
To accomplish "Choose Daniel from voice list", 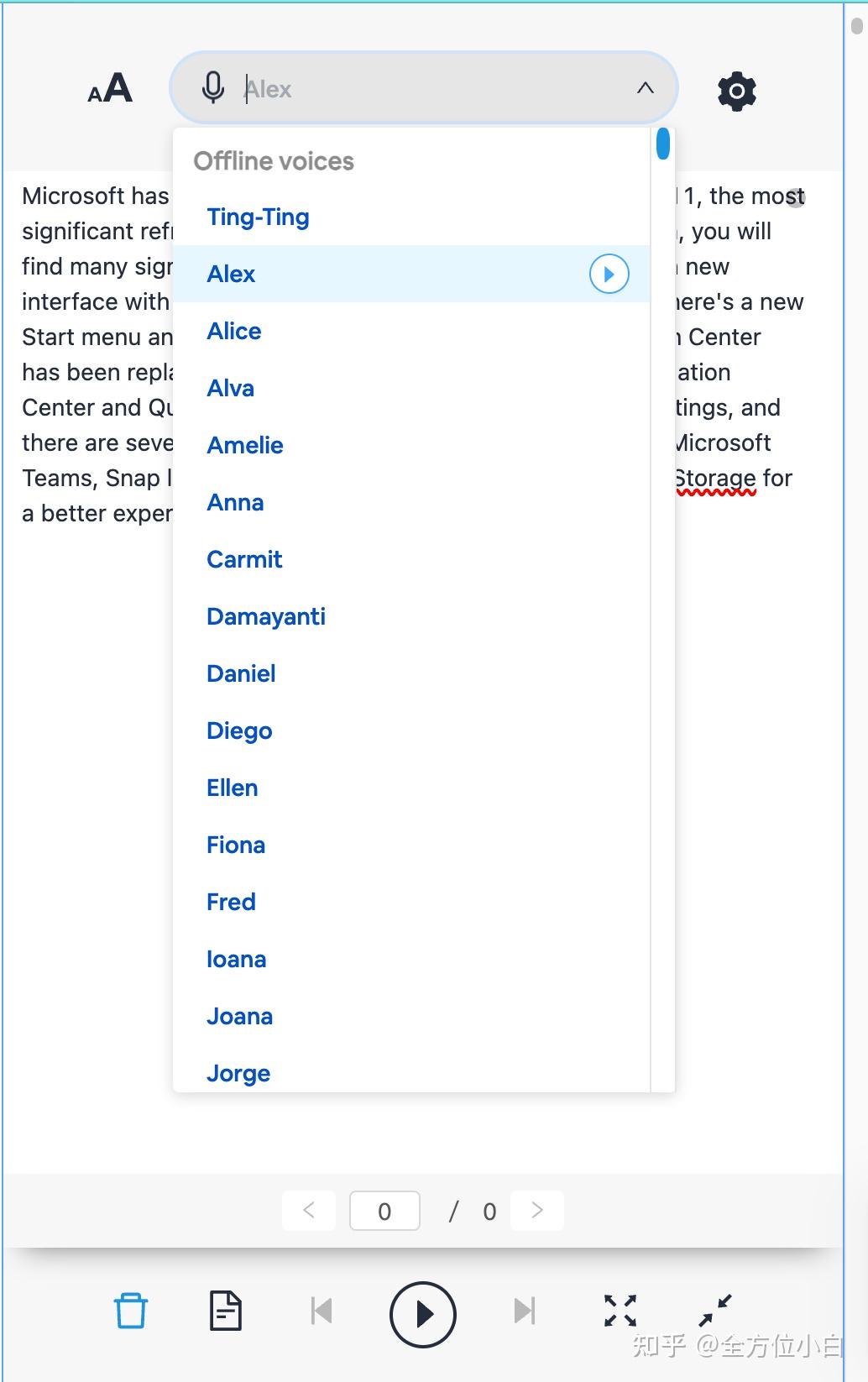I will coord(241,674).
